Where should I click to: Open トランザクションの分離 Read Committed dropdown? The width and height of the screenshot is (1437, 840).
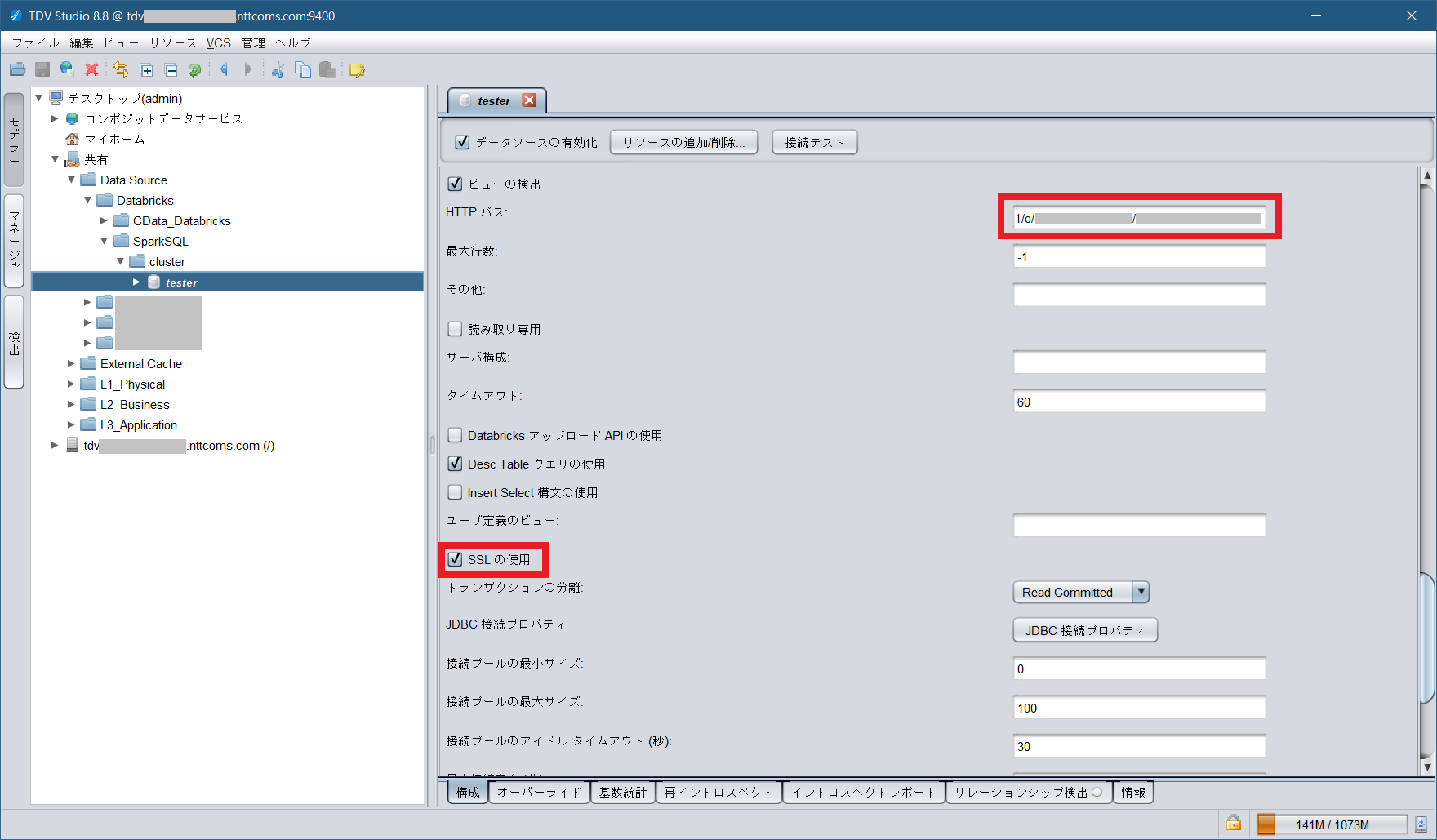point(1081,592)
